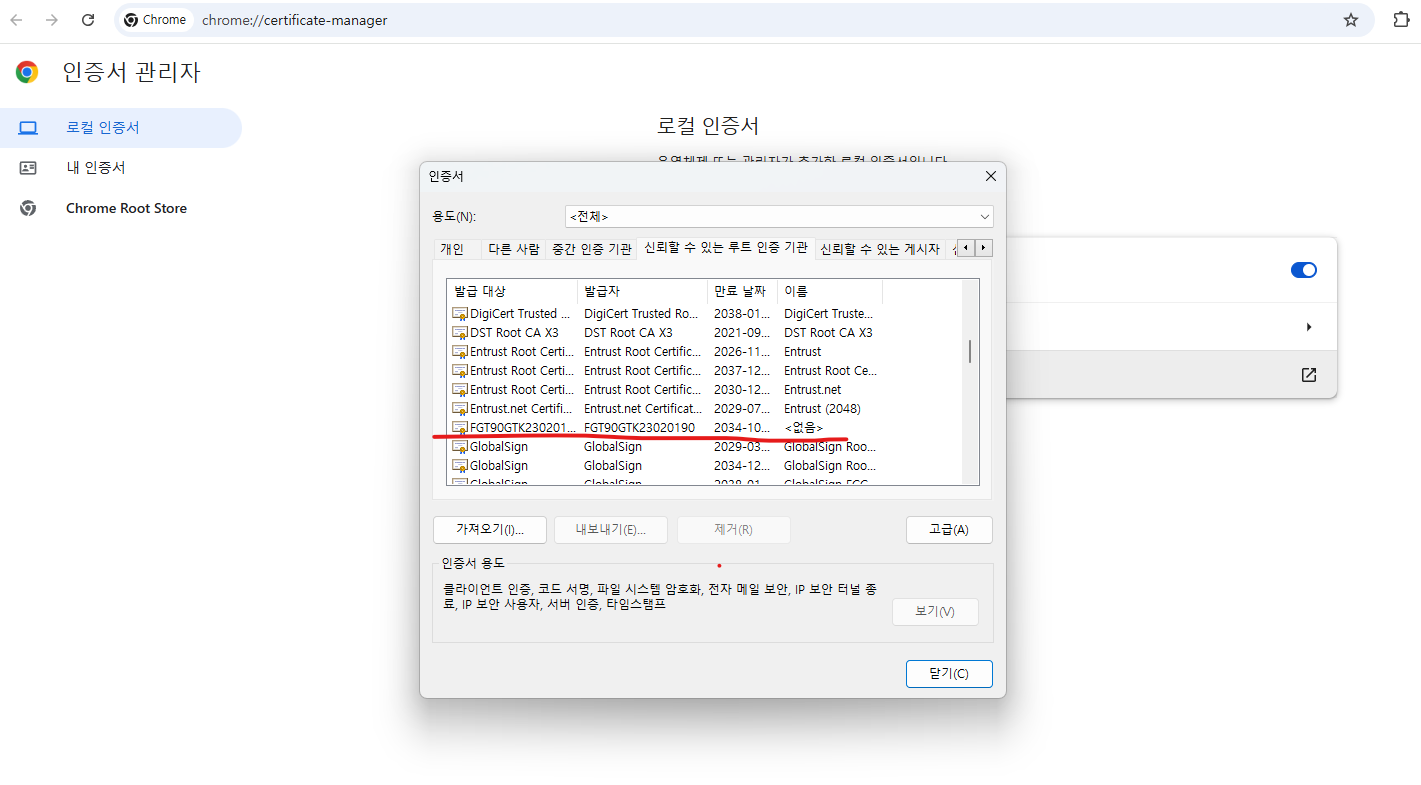This screenshot has width=1421, height=785.
Task: Sort by the 만료 날짜 column header
Action: point(742,291)
